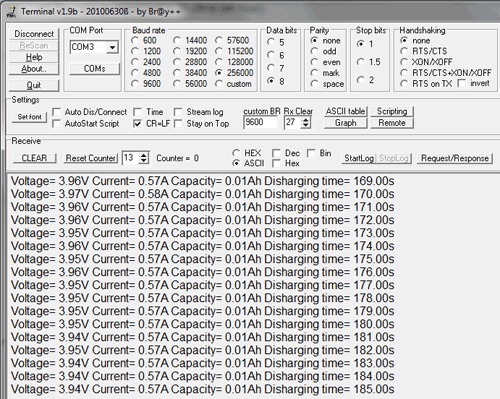500x399 pixels.
Task: Increase the Rx Clear stepper value
Action: tap(306, 120)
